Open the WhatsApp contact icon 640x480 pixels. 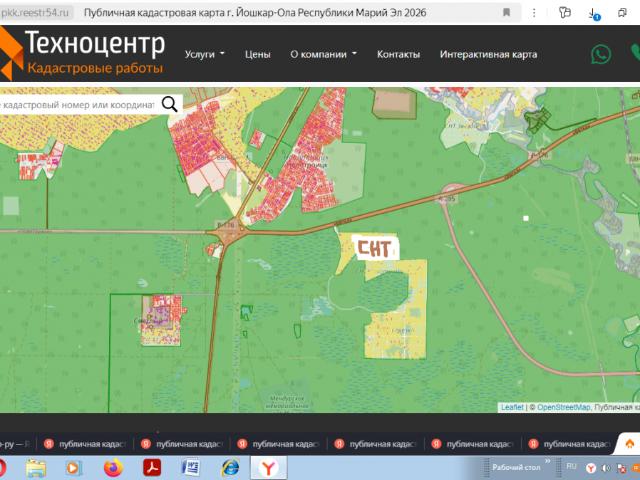601,54
